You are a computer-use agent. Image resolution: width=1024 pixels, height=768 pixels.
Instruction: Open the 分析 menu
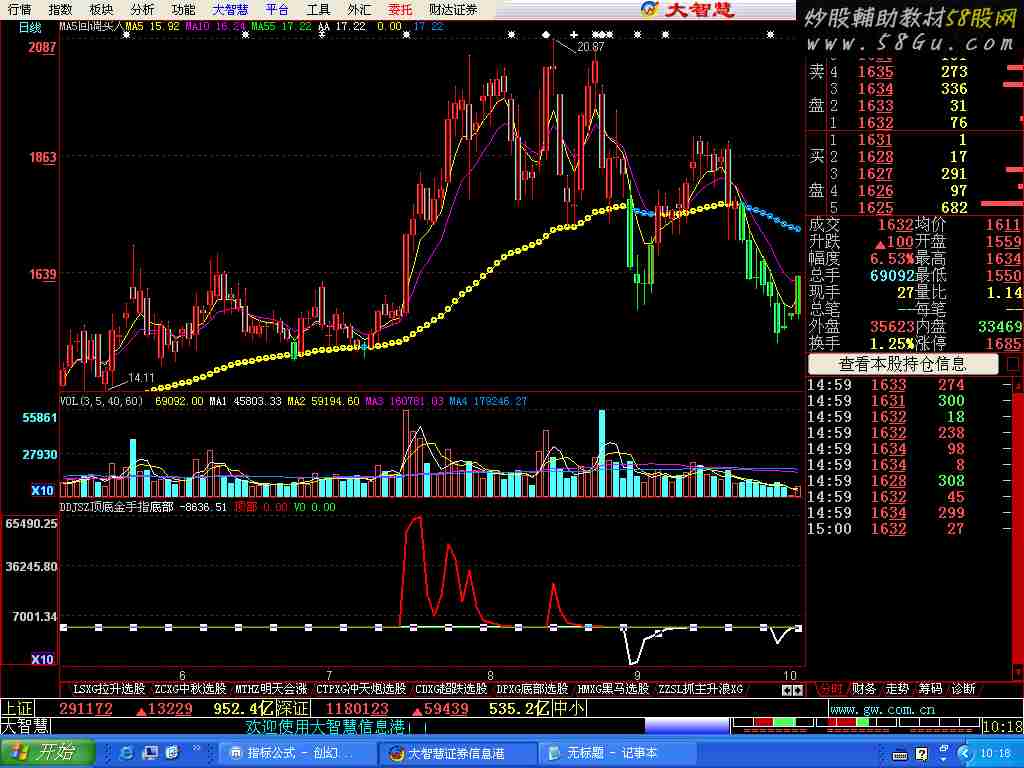tap(142, 9)
